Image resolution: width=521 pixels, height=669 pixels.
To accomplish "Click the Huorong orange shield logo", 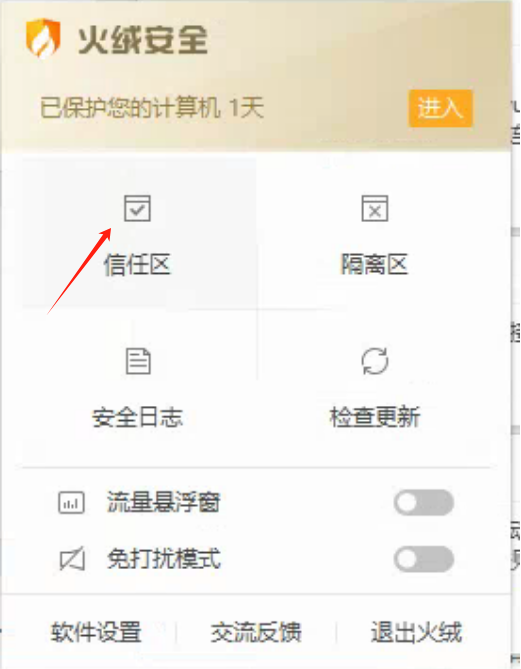I will coord(43,38).
